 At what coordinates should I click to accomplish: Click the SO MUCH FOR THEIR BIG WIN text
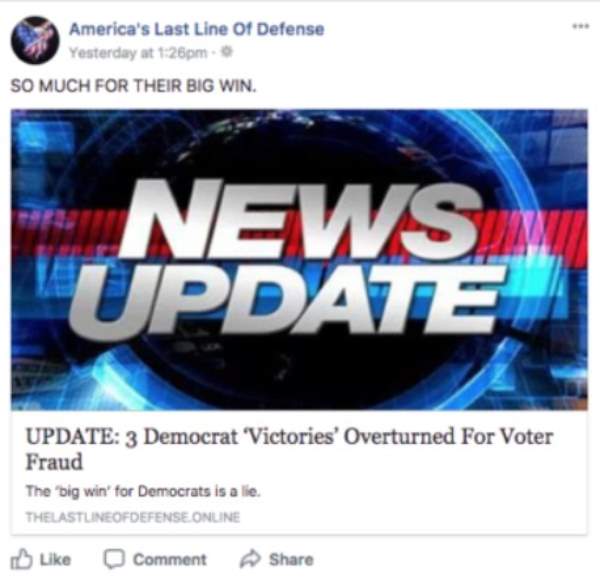[133, 86]
